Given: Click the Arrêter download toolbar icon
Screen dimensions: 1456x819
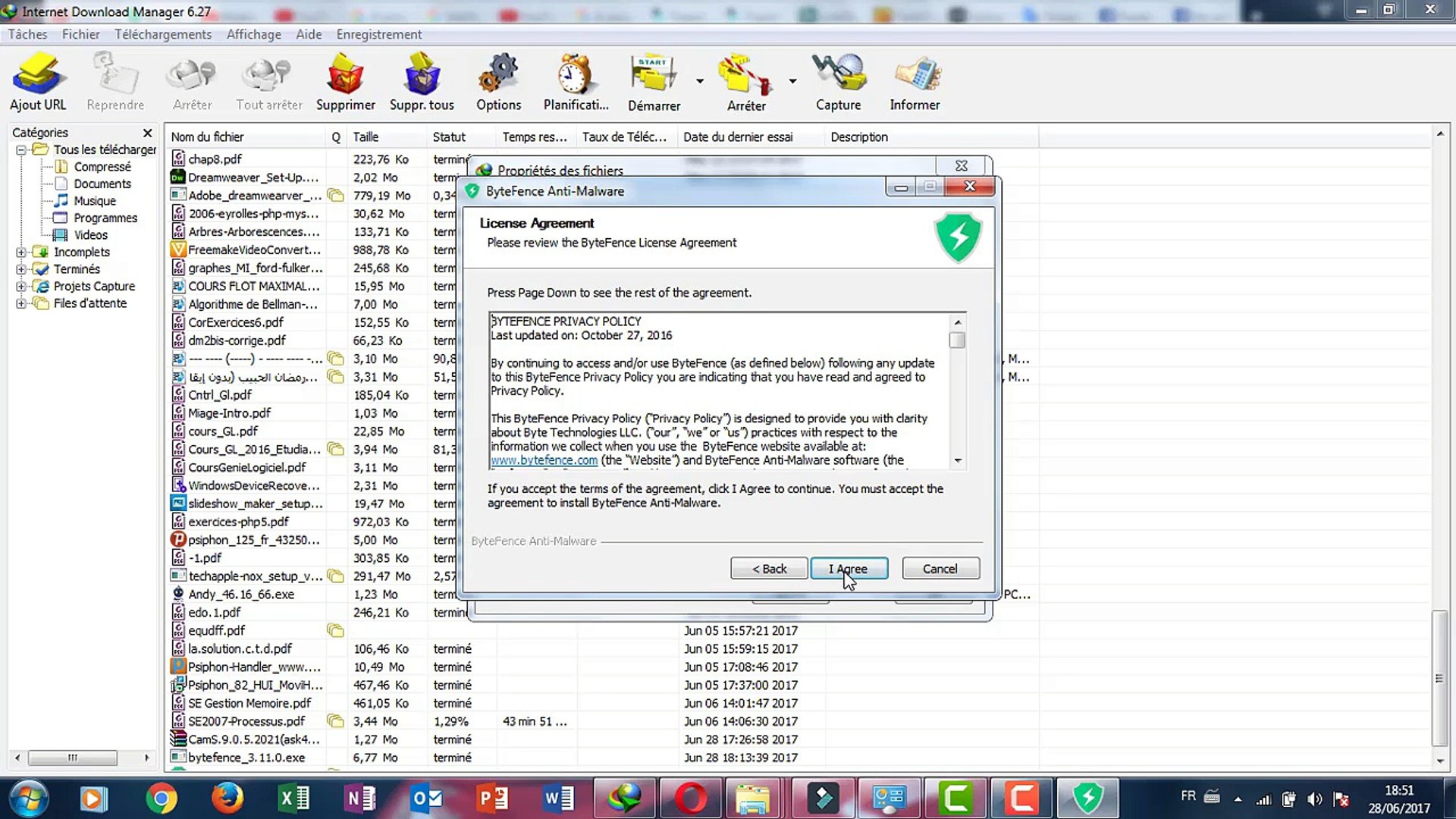Looking at the screenshot, I should [x=192, y=82].
